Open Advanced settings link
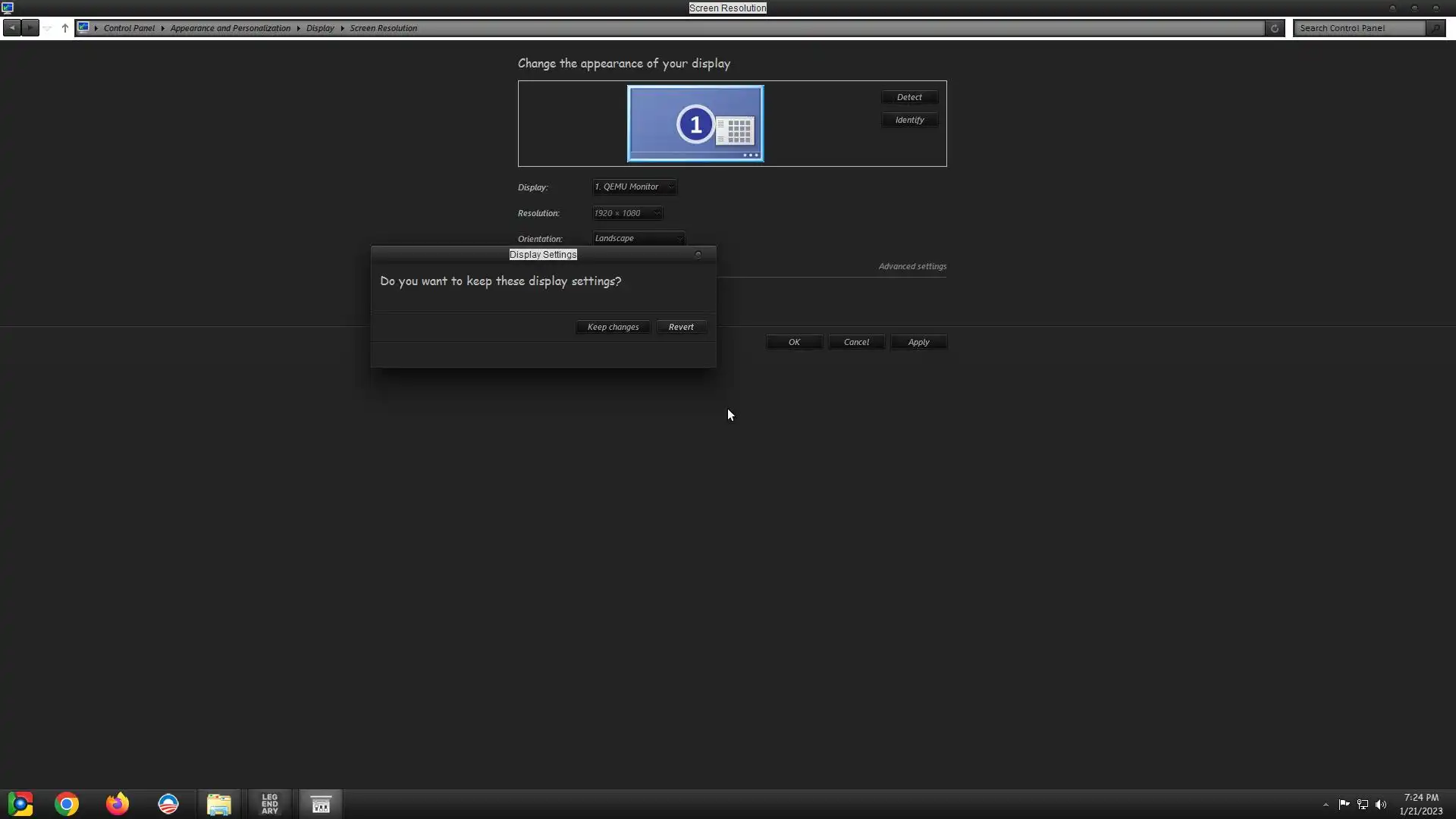 click(912, 266)
